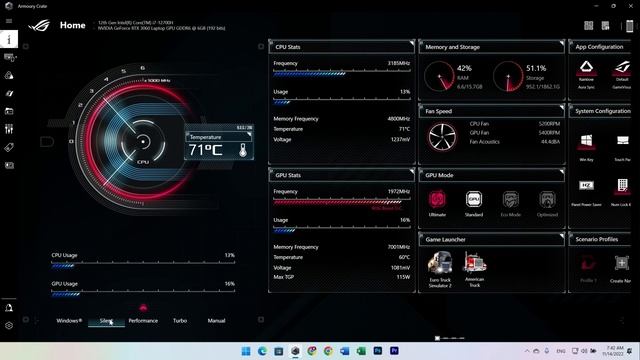Select Profile 1 scenario profile
This screenshot has height=360, width=640.
pyautogui.click(x=588, y=269)
